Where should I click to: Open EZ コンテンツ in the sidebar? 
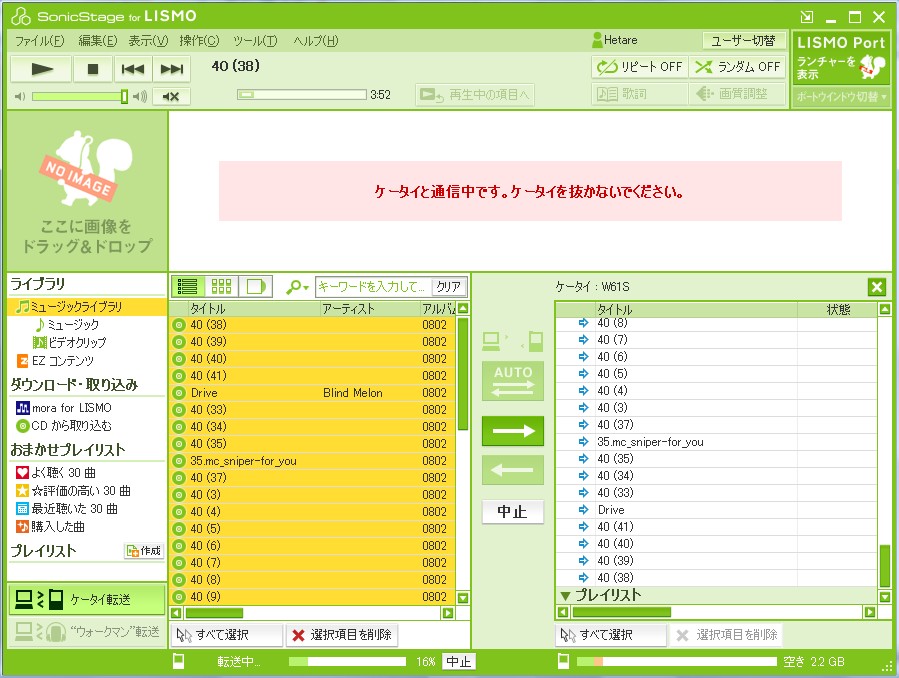click(x=55, y=360)
